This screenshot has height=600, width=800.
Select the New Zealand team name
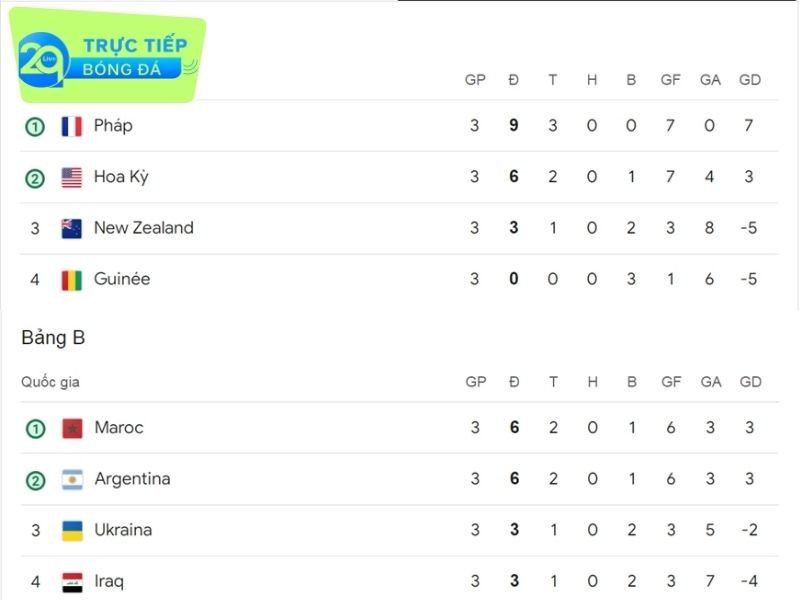[x=144, y=228]
